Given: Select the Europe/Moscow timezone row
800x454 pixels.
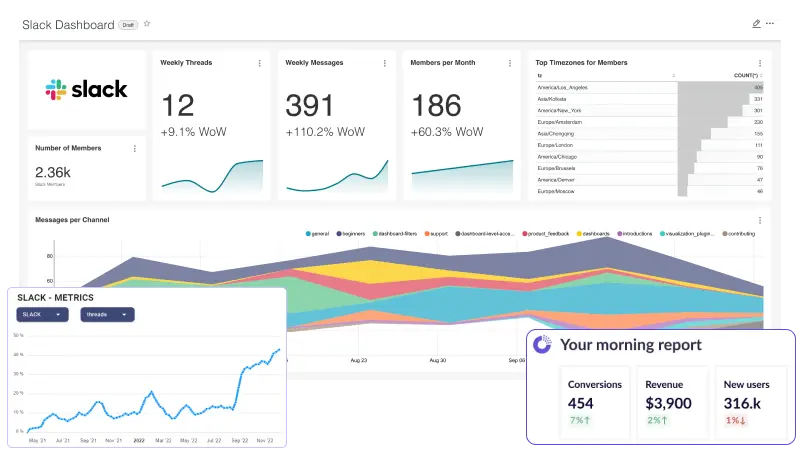Looking at the screenshot, I should coord(650,192).
